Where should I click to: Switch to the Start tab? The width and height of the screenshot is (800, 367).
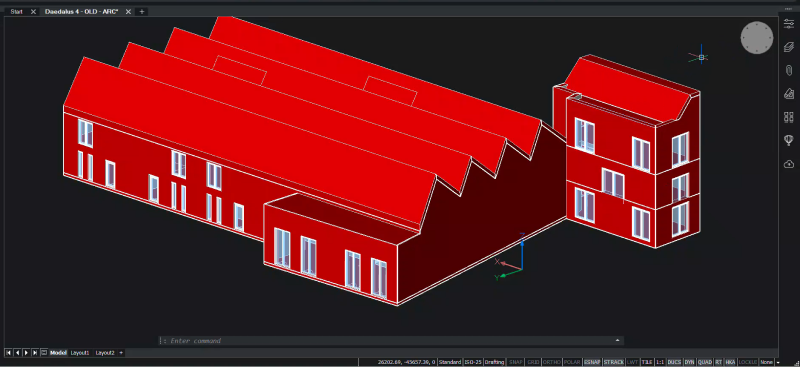pyautogui.click(x=16, y=11)
